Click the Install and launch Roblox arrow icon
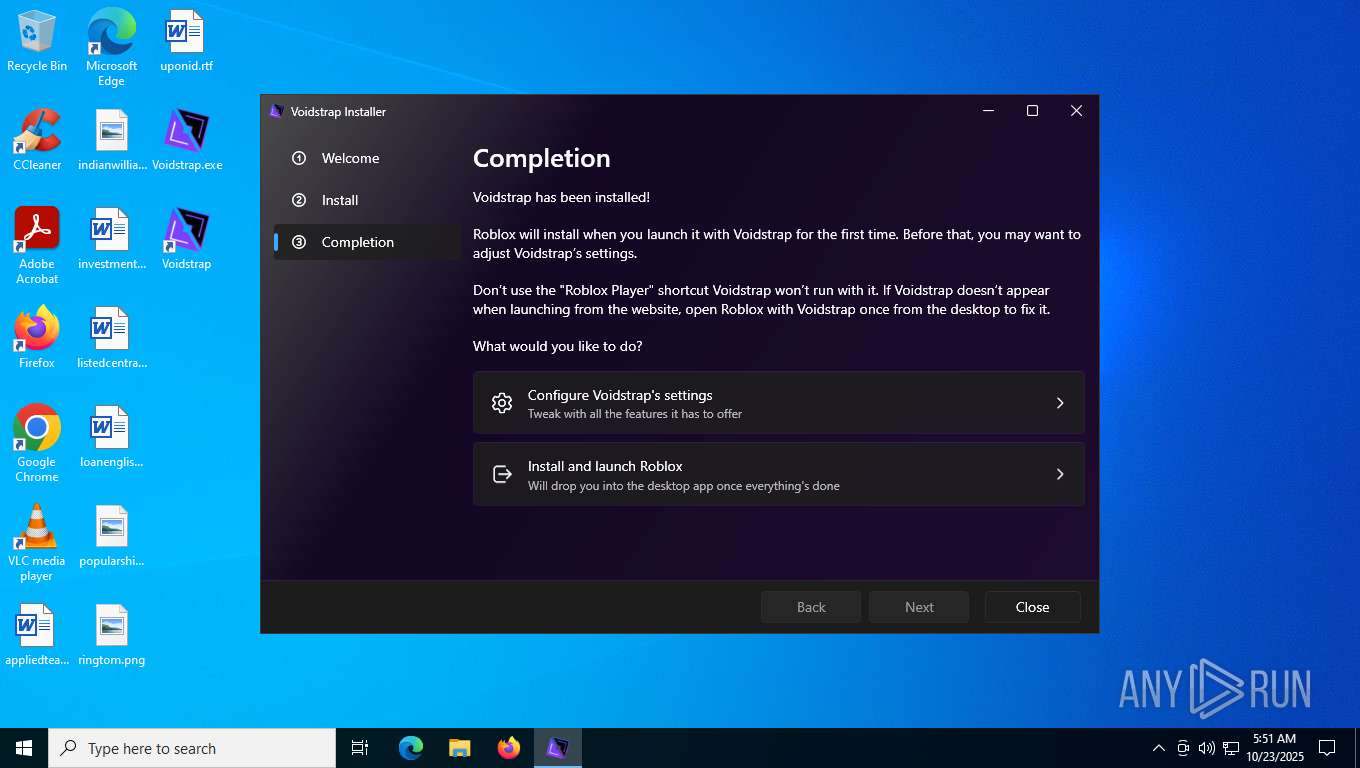 pyautogui.click(x=502, y=474)
